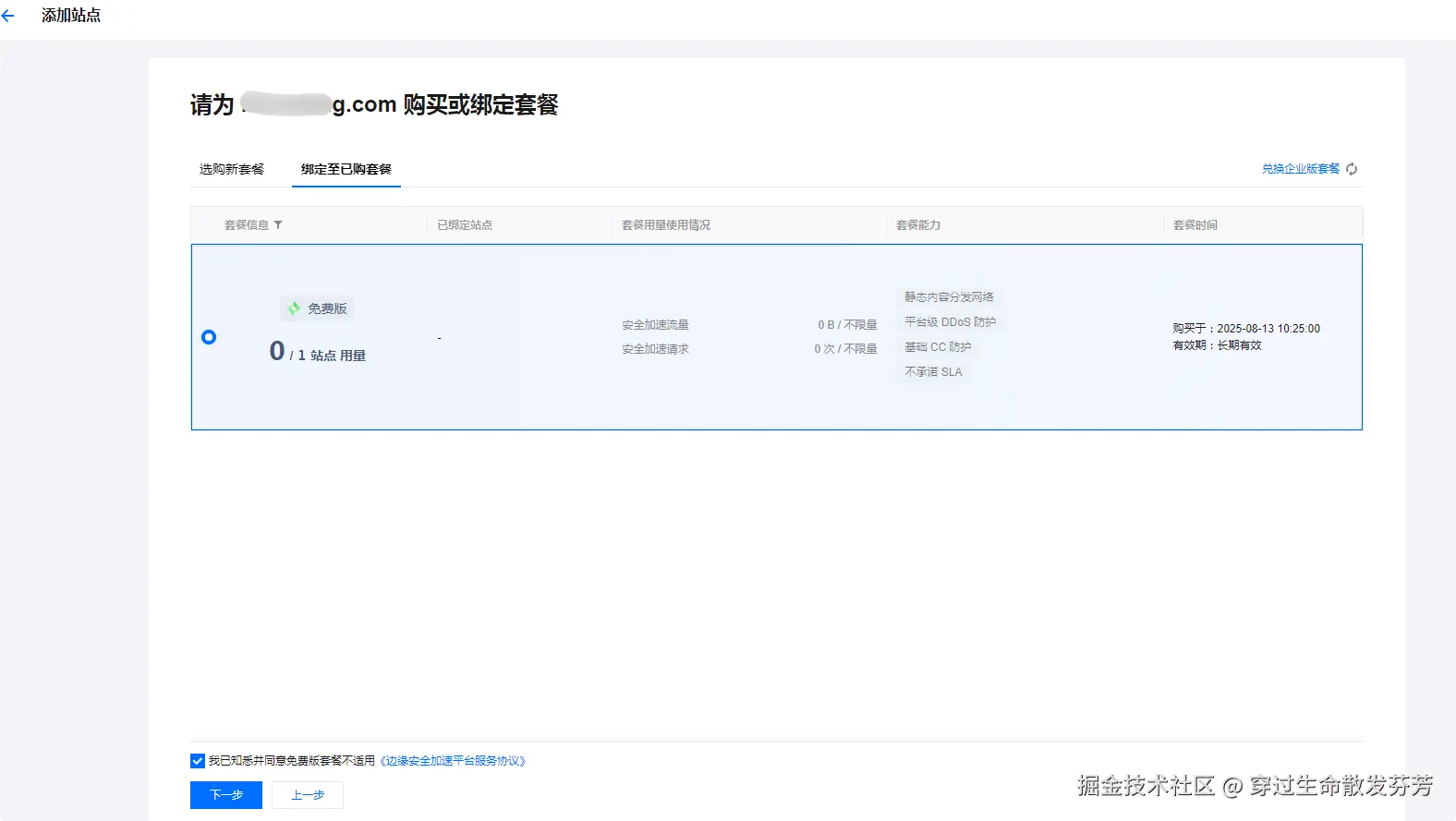This screenshot has height=821, width=1456.
Task: Switch to the 绑定至已购套餐 tab
Action: [346, 169]
